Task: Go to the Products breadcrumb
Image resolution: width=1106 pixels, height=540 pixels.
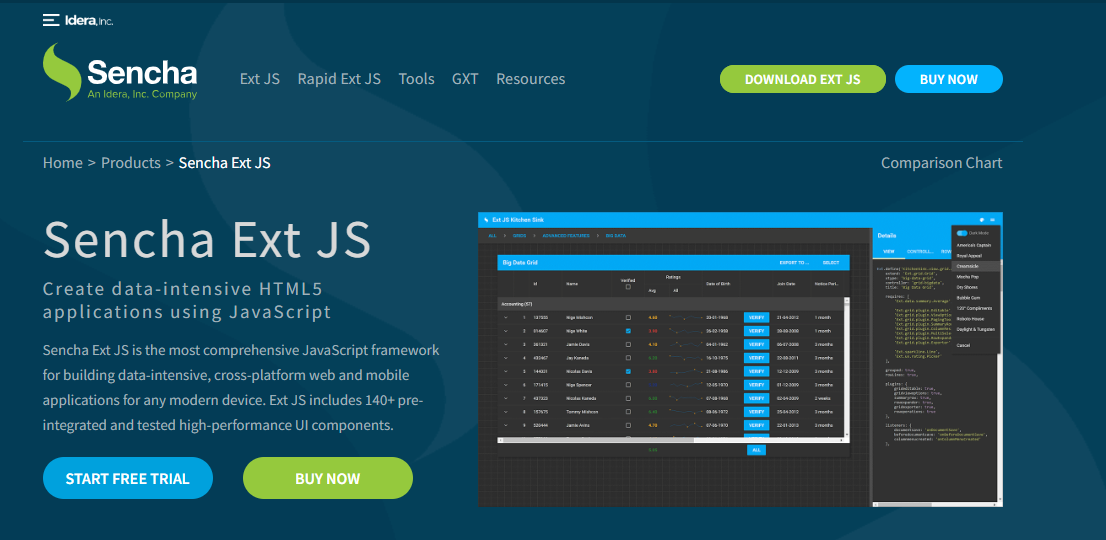Action: [x=131, y=163]
